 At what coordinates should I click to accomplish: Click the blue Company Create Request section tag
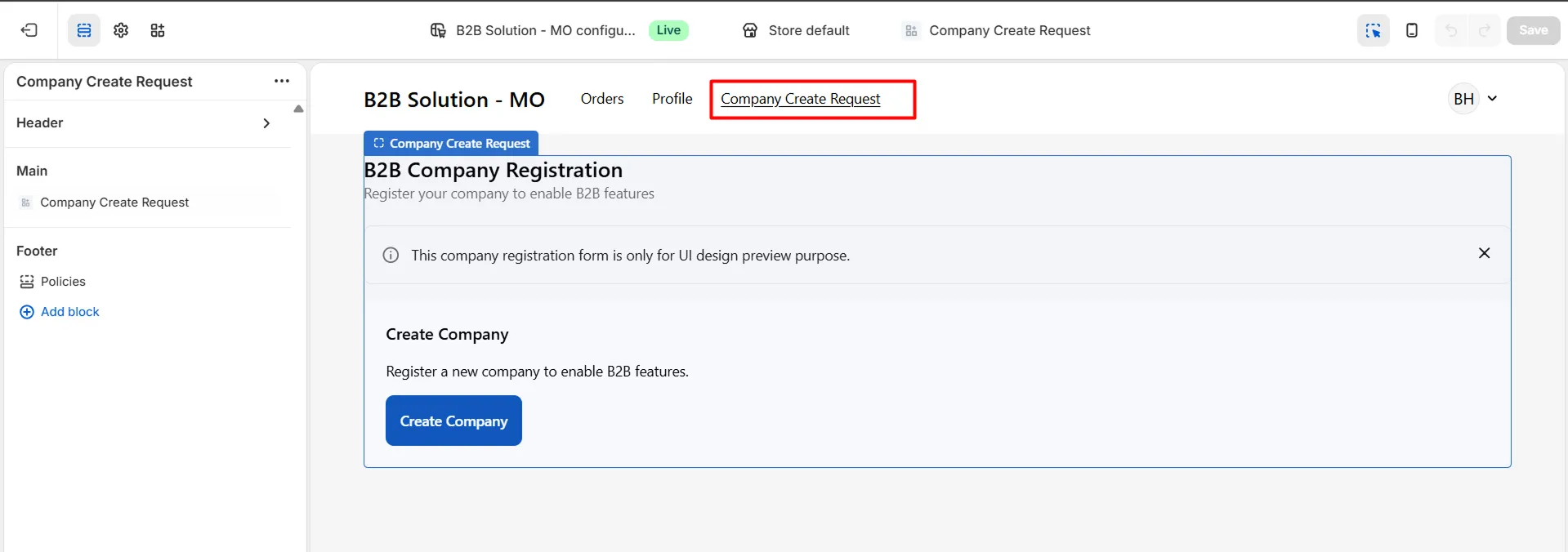pyautogui.click(x=451, y=143)
